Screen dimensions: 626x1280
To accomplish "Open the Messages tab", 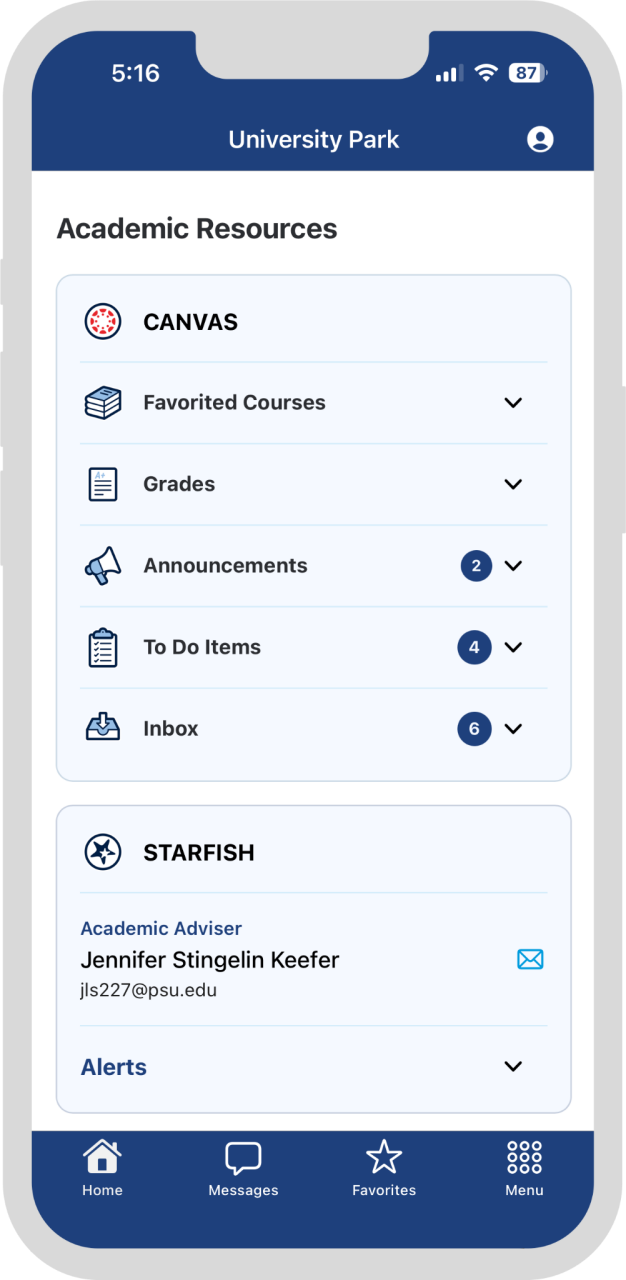I will (x=243, y=1168).
